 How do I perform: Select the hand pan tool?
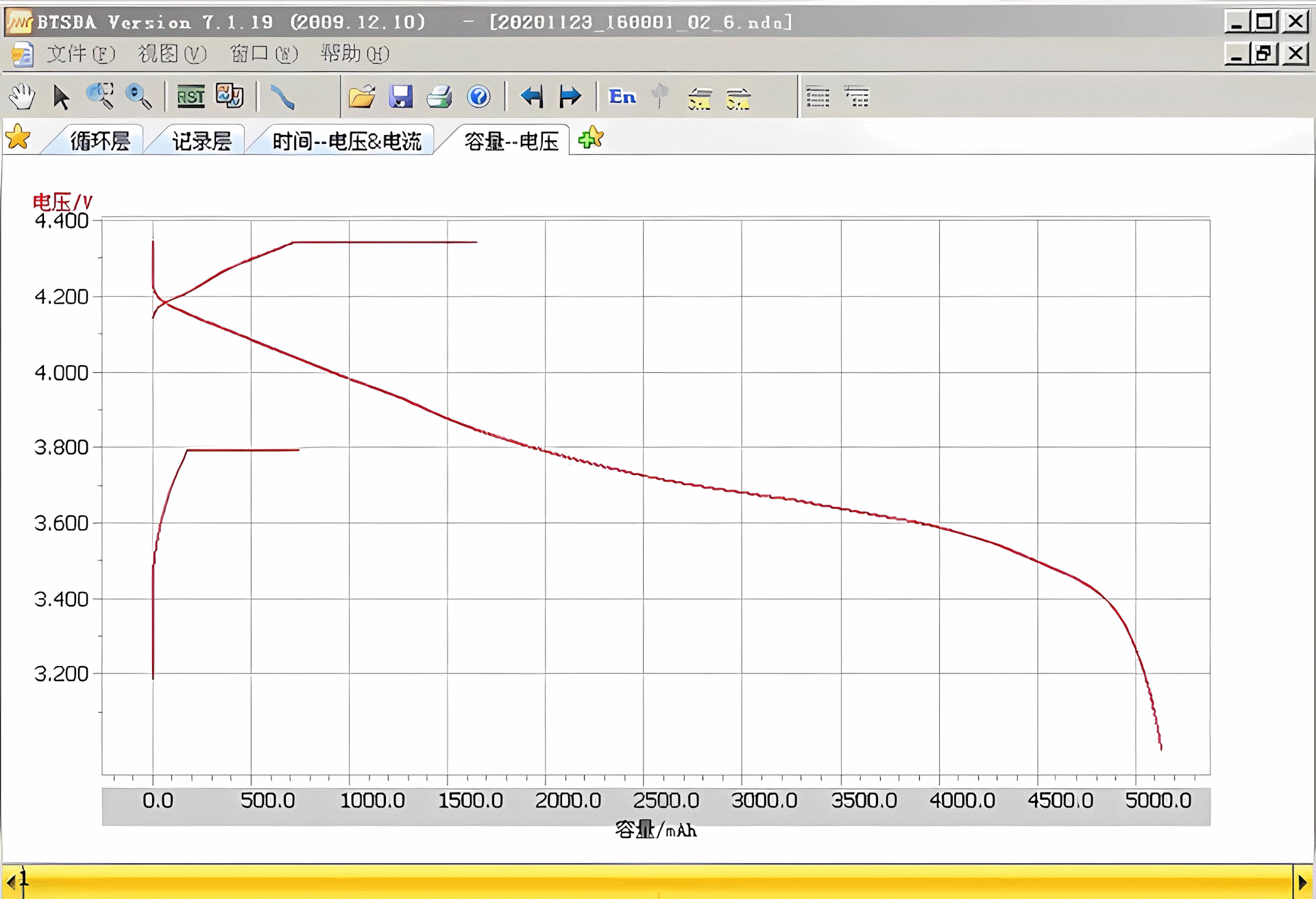pyautogui.click(x=22, y=97)
